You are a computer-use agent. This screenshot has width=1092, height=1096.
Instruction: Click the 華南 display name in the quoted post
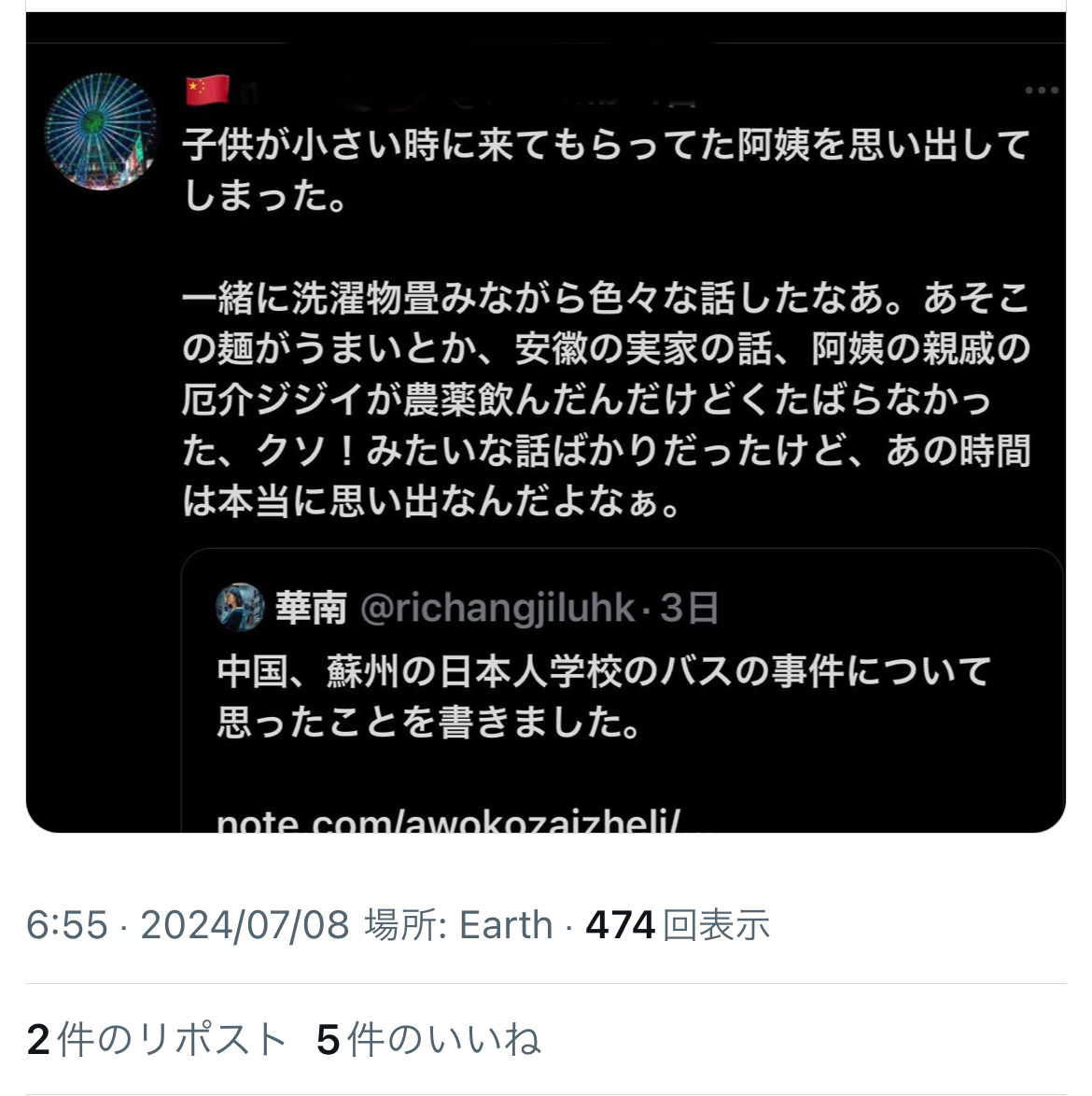tap(312, 608)
